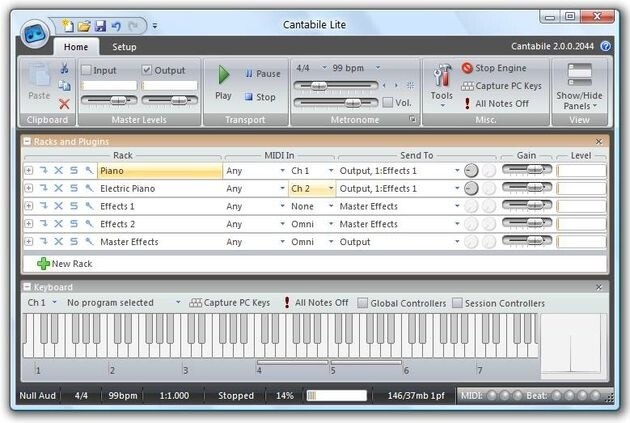Open Quick Access toolbar customize arrow

155,27
